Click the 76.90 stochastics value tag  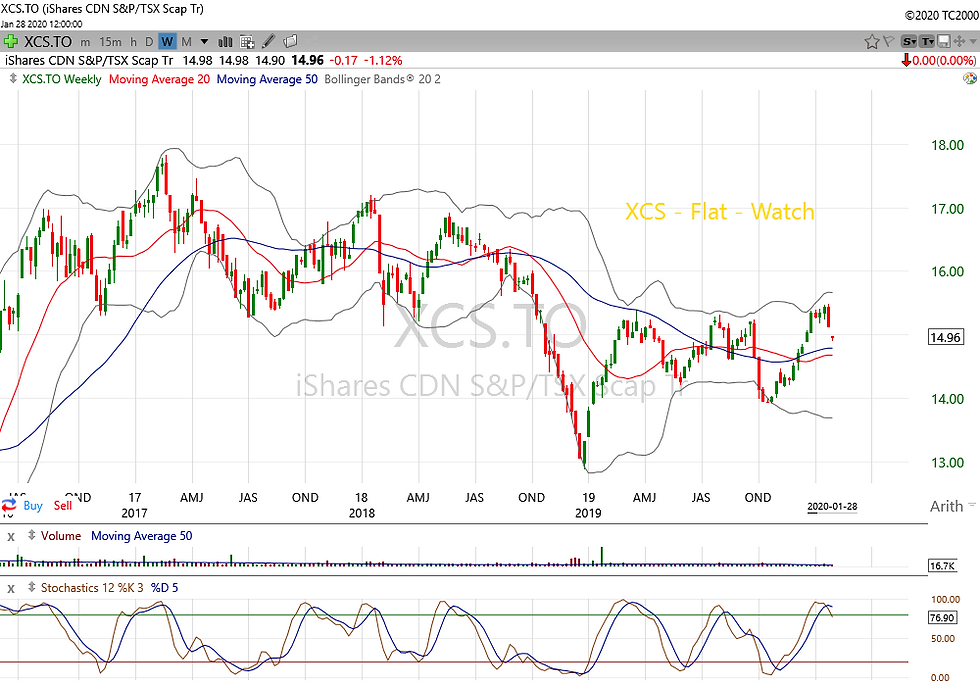pos(942,617)
